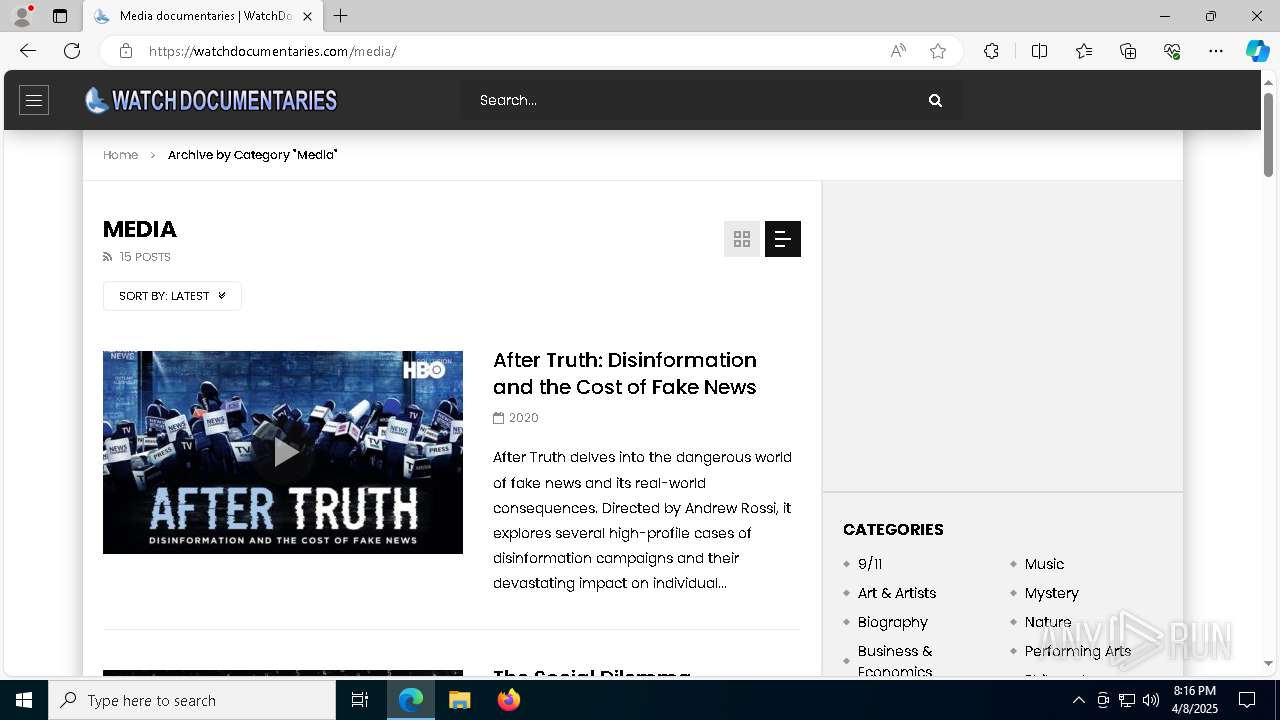
Task: Open the clock showing 8:16 PM
Action: pos(1195,700)
